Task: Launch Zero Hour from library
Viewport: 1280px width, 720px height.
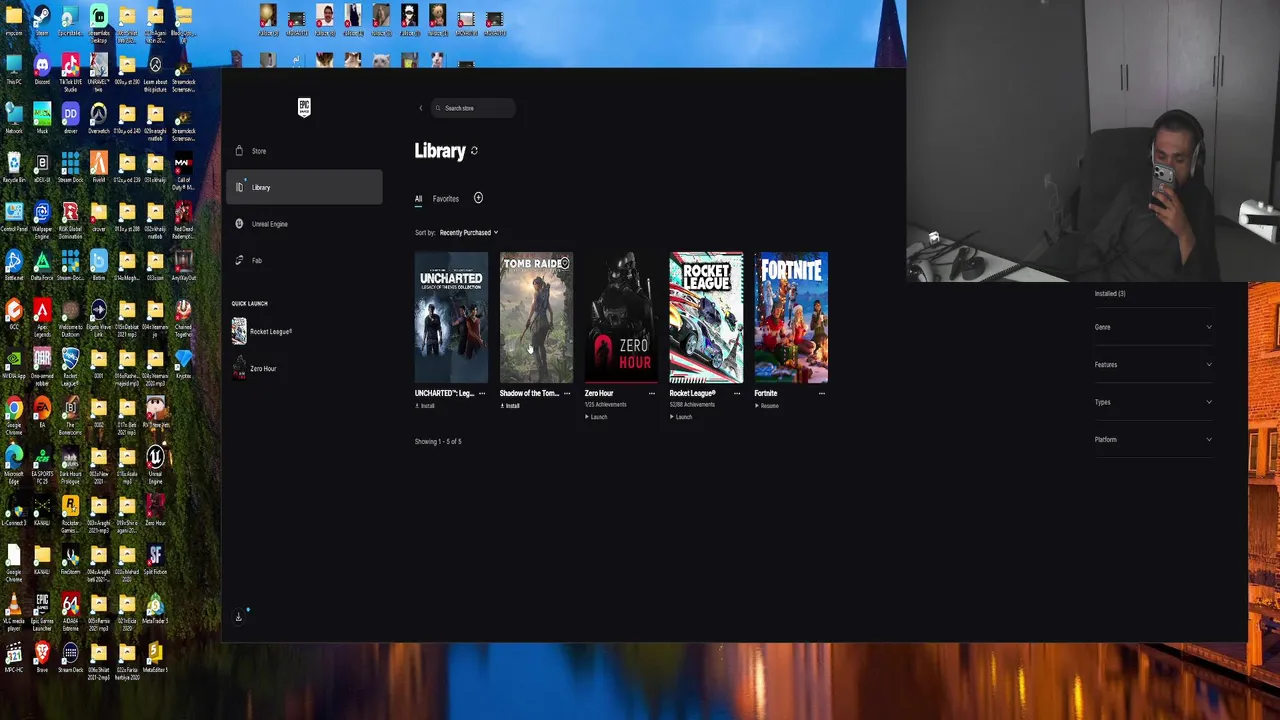Action: [x=596, y=417]
